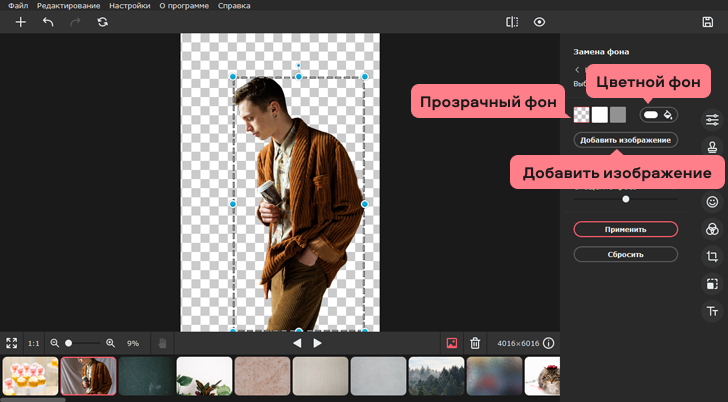This screenshot has height=402, width=728.
Task: Open the adjustment sliders tool in sidebar
Action: click(x=712, y=119)
